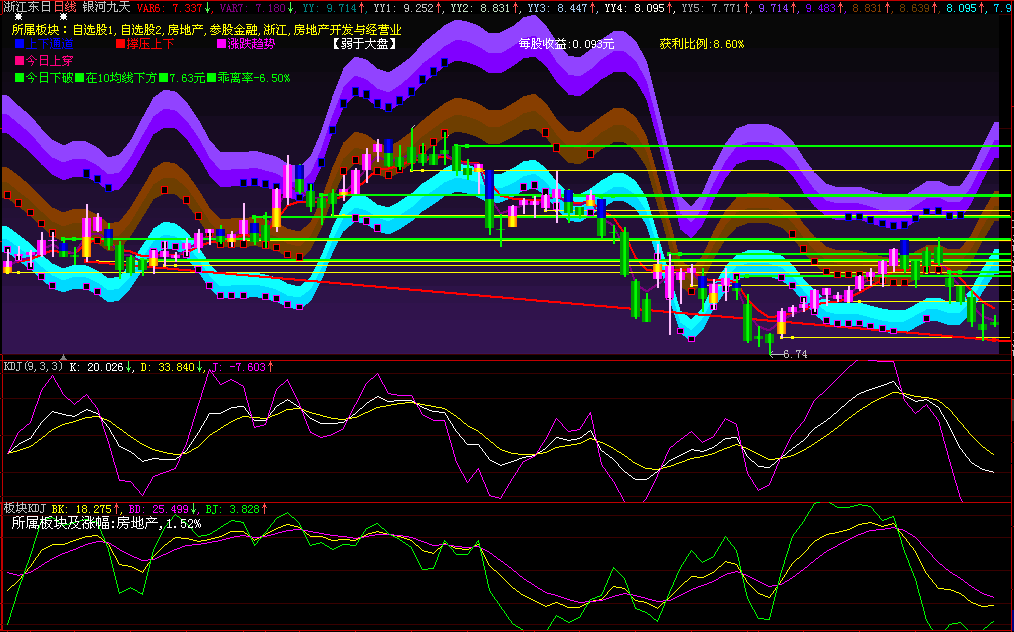The image size is (1014, 632).
Task: Click the brown 8.639 value in header
Action: click(x=912, y=8)
